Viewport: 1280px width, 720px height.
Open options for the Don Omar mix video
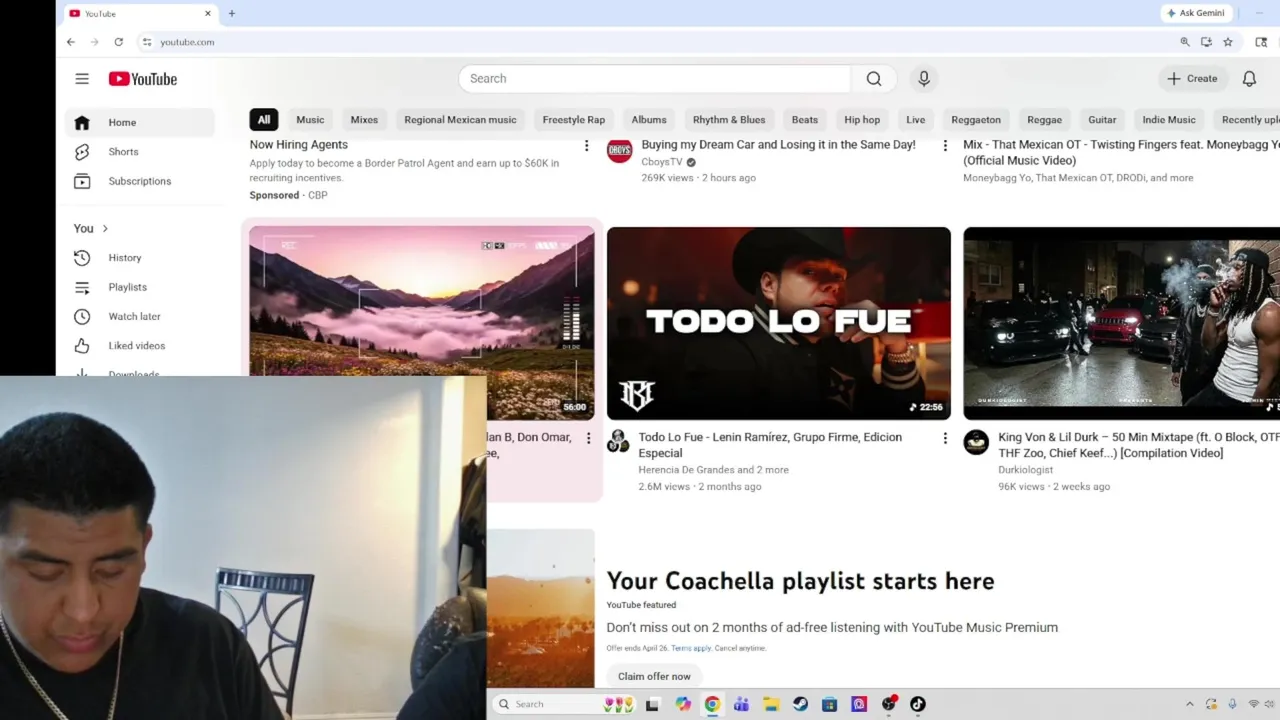coord(588,438)
